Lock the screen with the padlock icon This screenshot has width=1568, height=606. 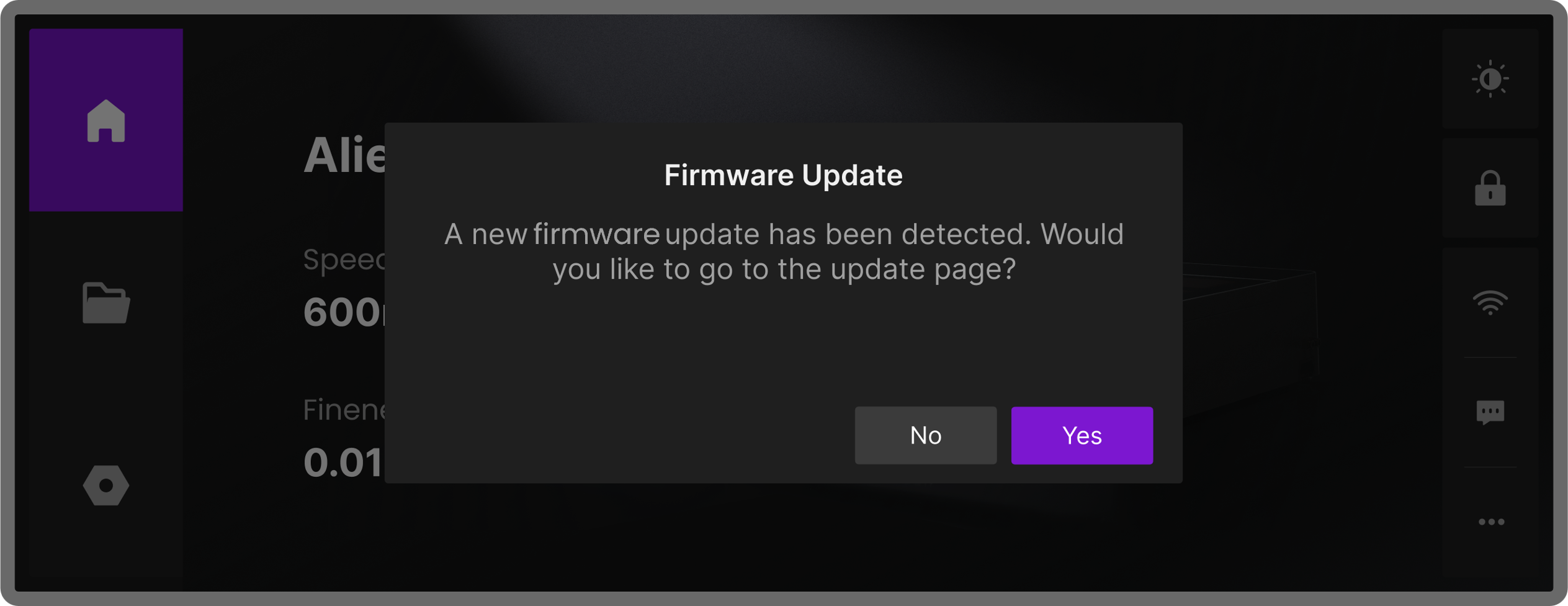tap(1490, 188)
